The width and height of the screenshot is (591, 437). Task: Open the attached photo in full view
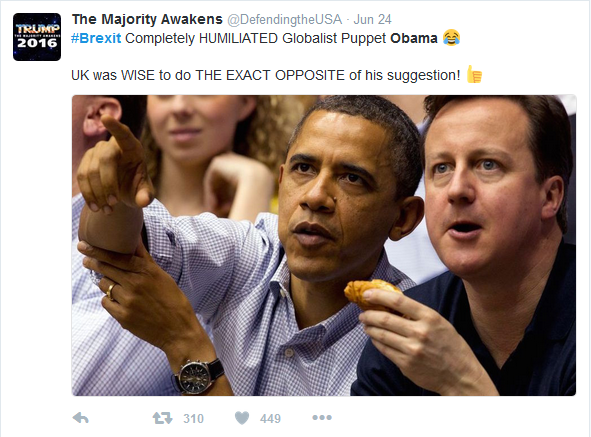(x=324, y=245)
